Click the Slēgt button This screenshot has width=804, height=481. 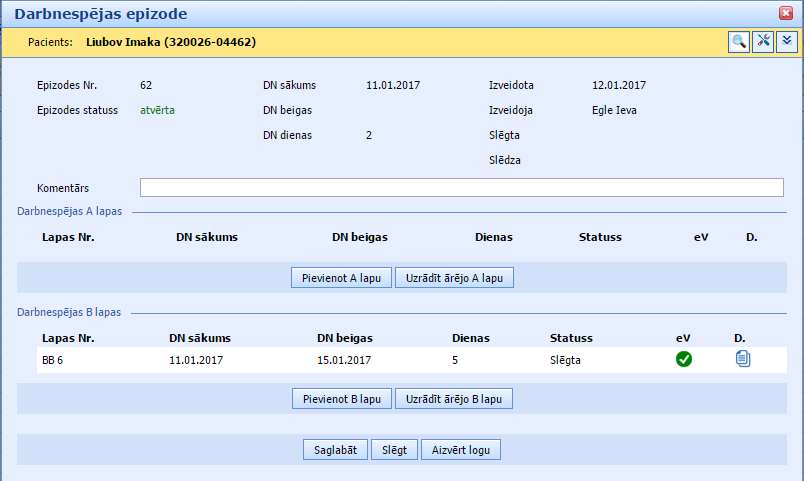coord(394,450)
